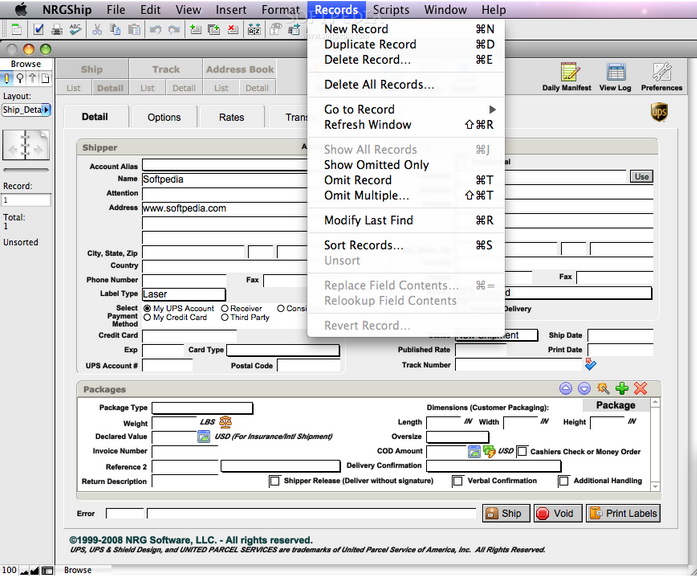Click the Print Labels button

point(622,513)
